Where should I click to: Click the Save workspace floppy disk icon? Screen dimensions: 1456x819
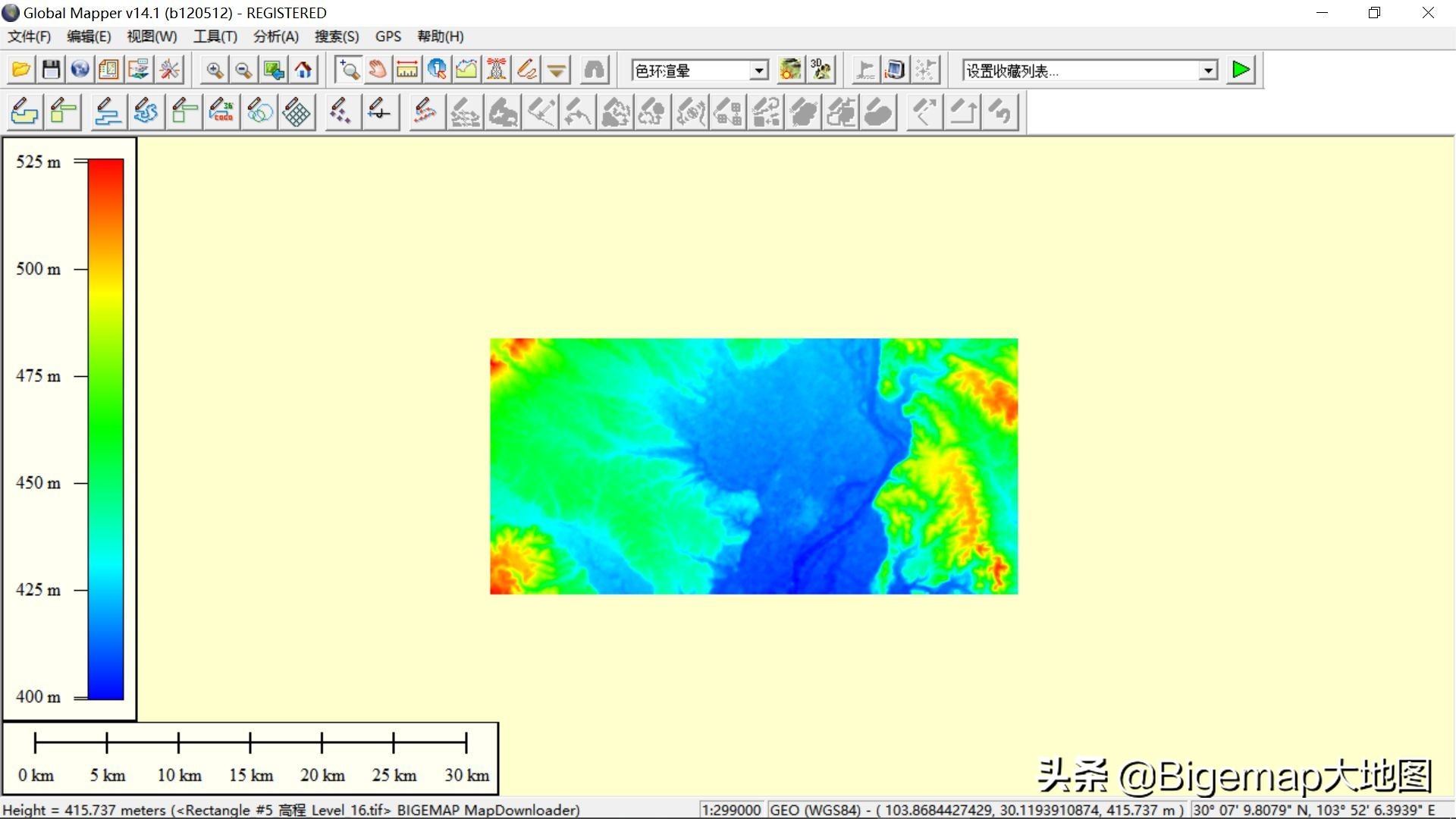click(x=51, y=71)
